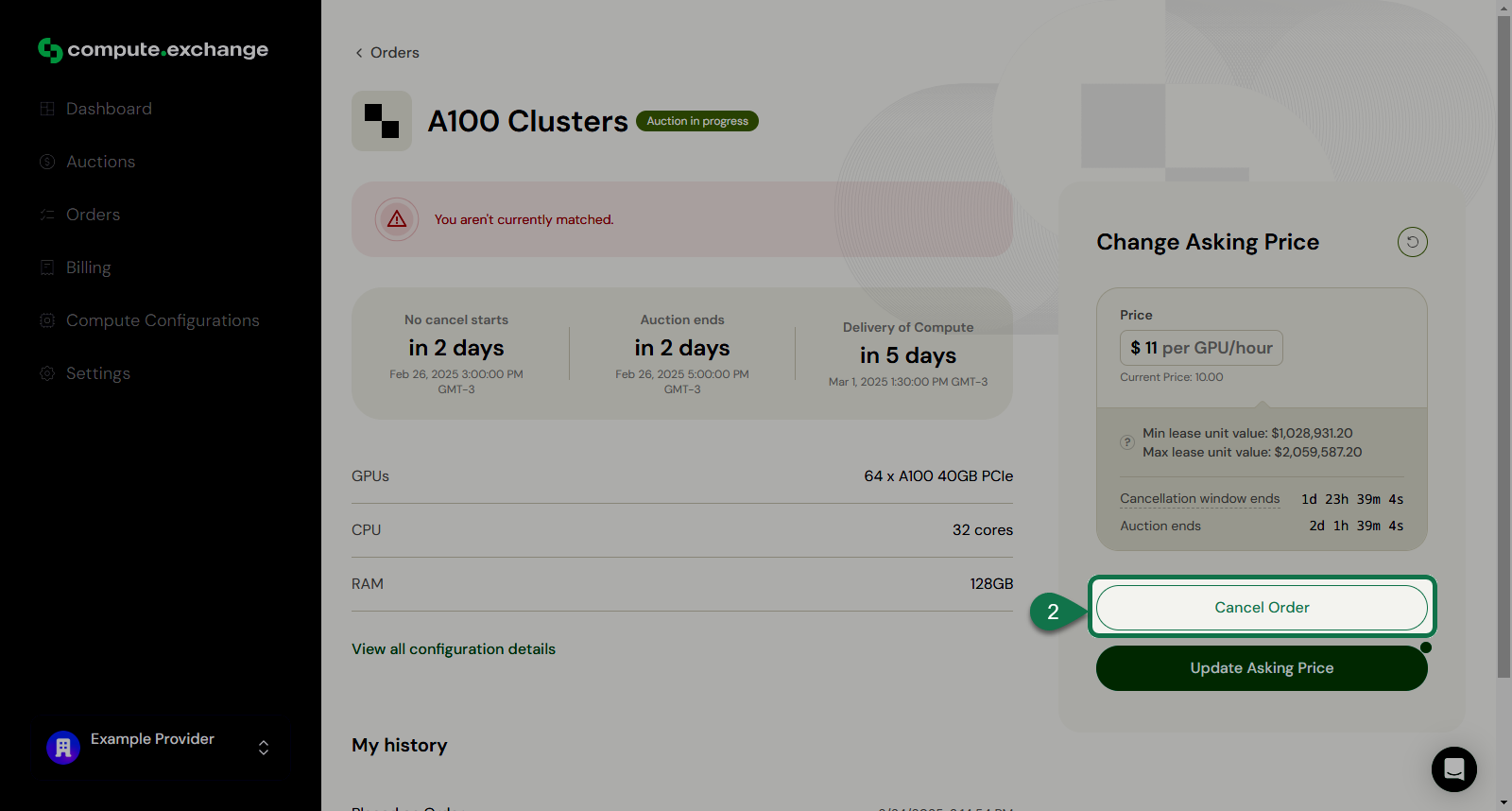Click the Example Provider avatar

[x=63, y=748]
